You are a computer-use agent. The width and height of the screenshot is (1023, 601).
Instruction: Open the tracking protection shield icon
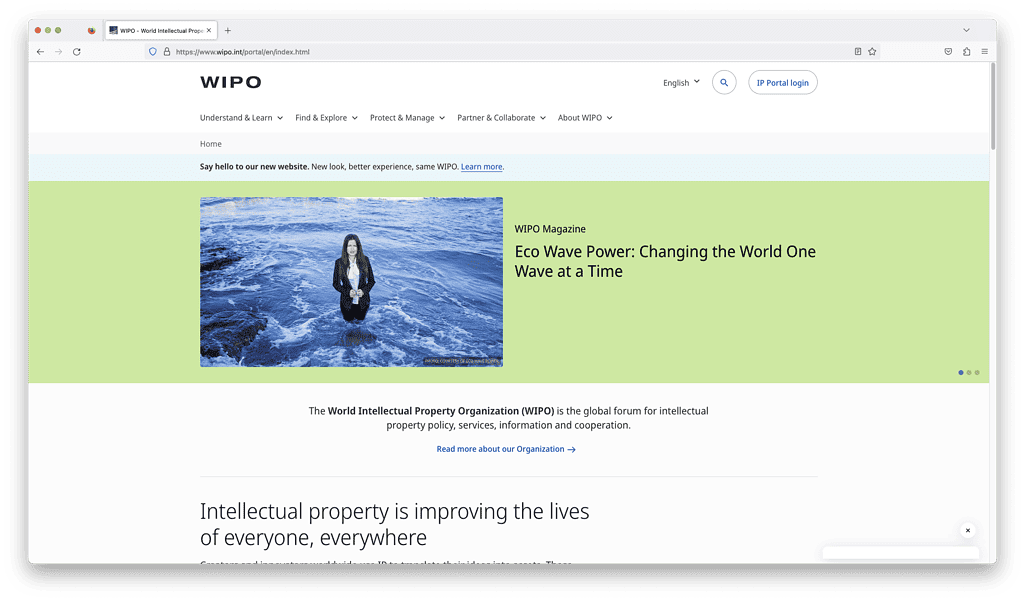click(x=153, y=52)
